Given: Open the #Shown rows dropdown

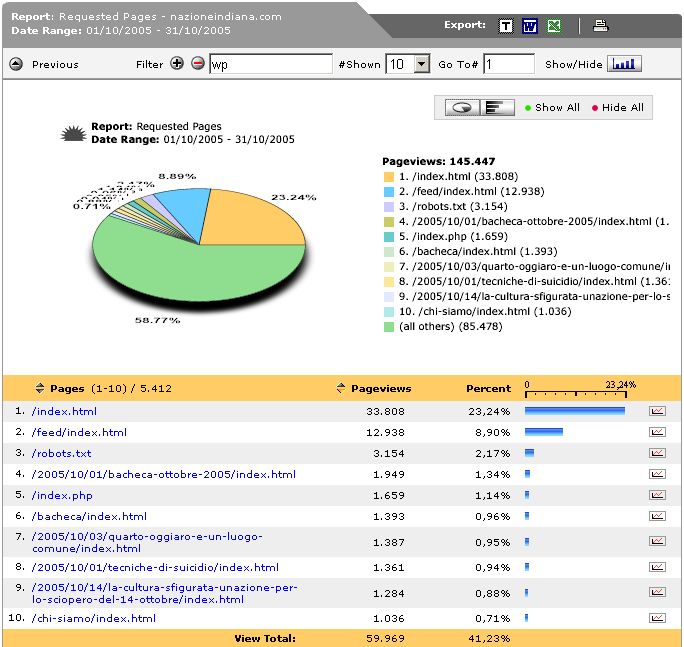Looking at the screenshot, I should 421,64.
